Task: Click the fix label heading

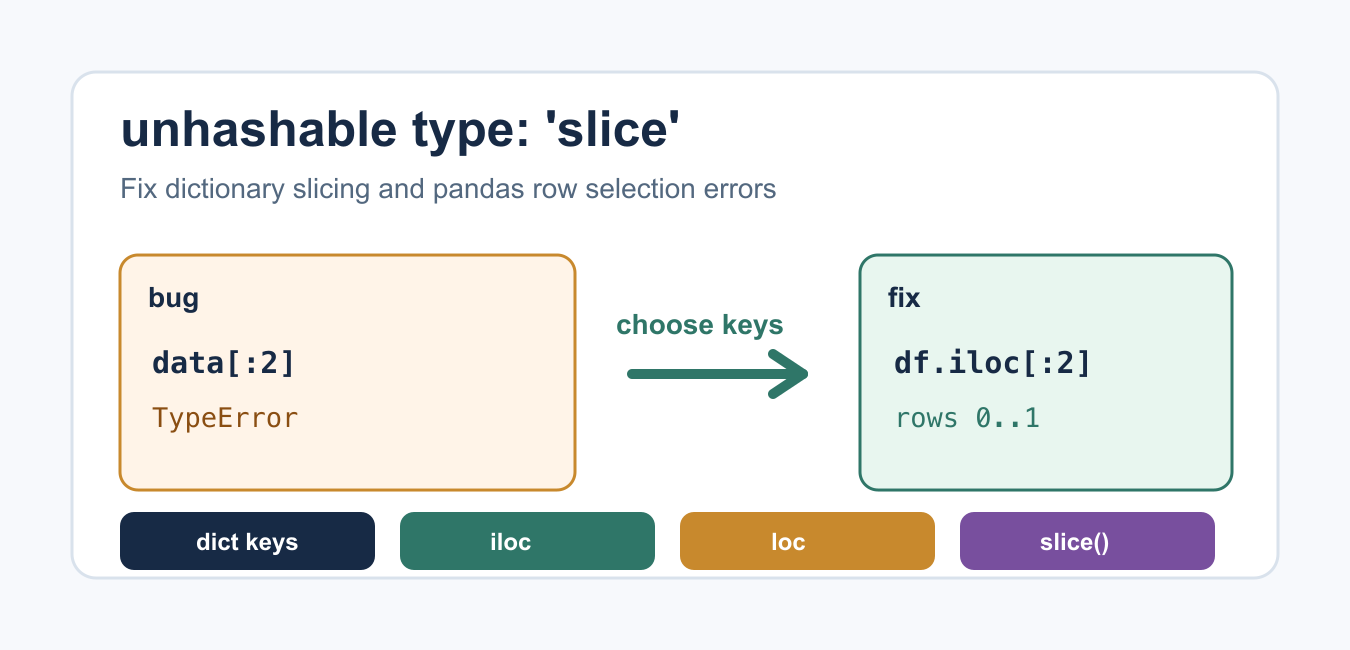Action: (x=904, y=297)
